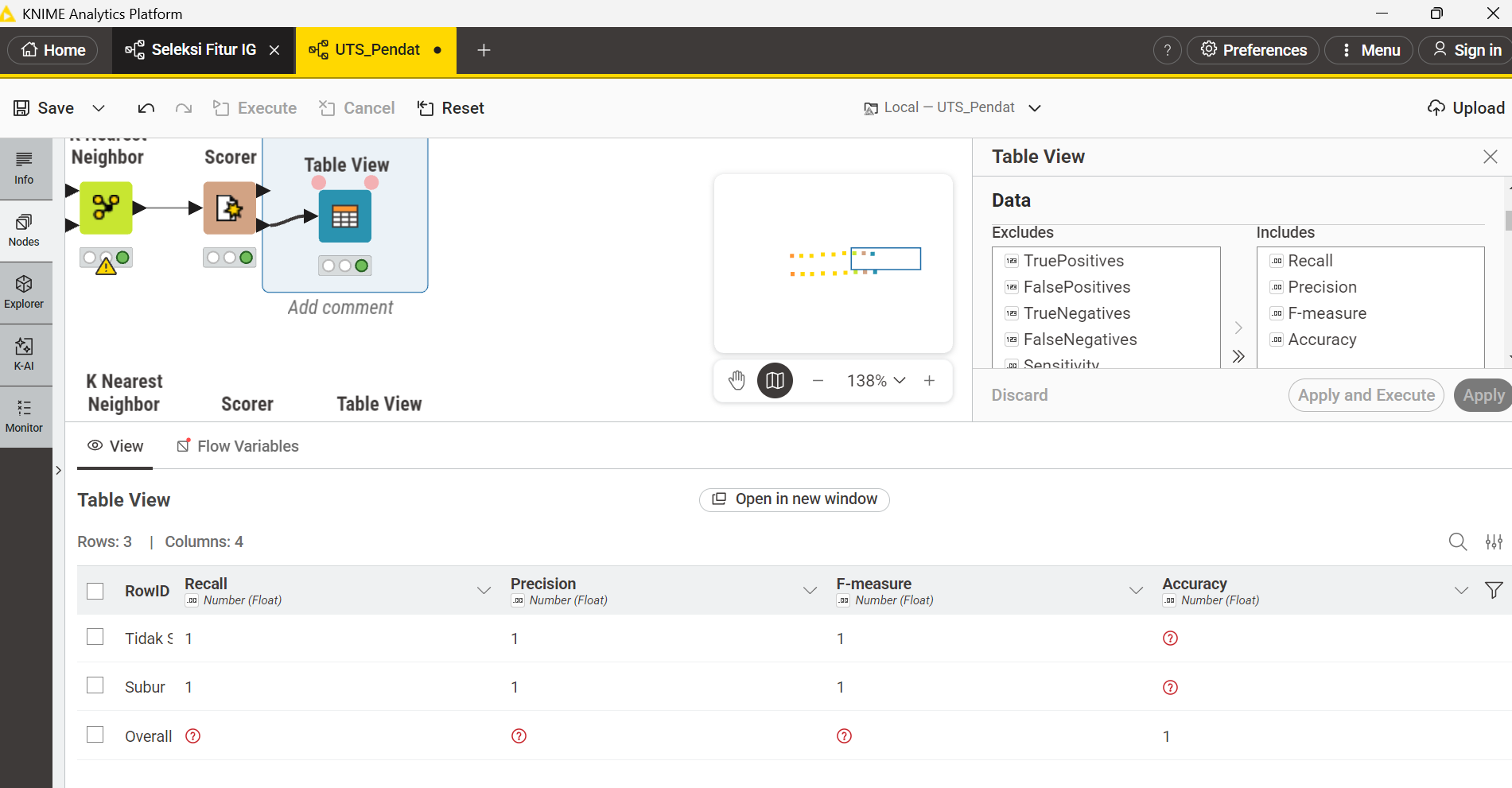This screenshot has height=788, width=1512.
Task: Open the K-AI sidebar panel
Action: 24,355
